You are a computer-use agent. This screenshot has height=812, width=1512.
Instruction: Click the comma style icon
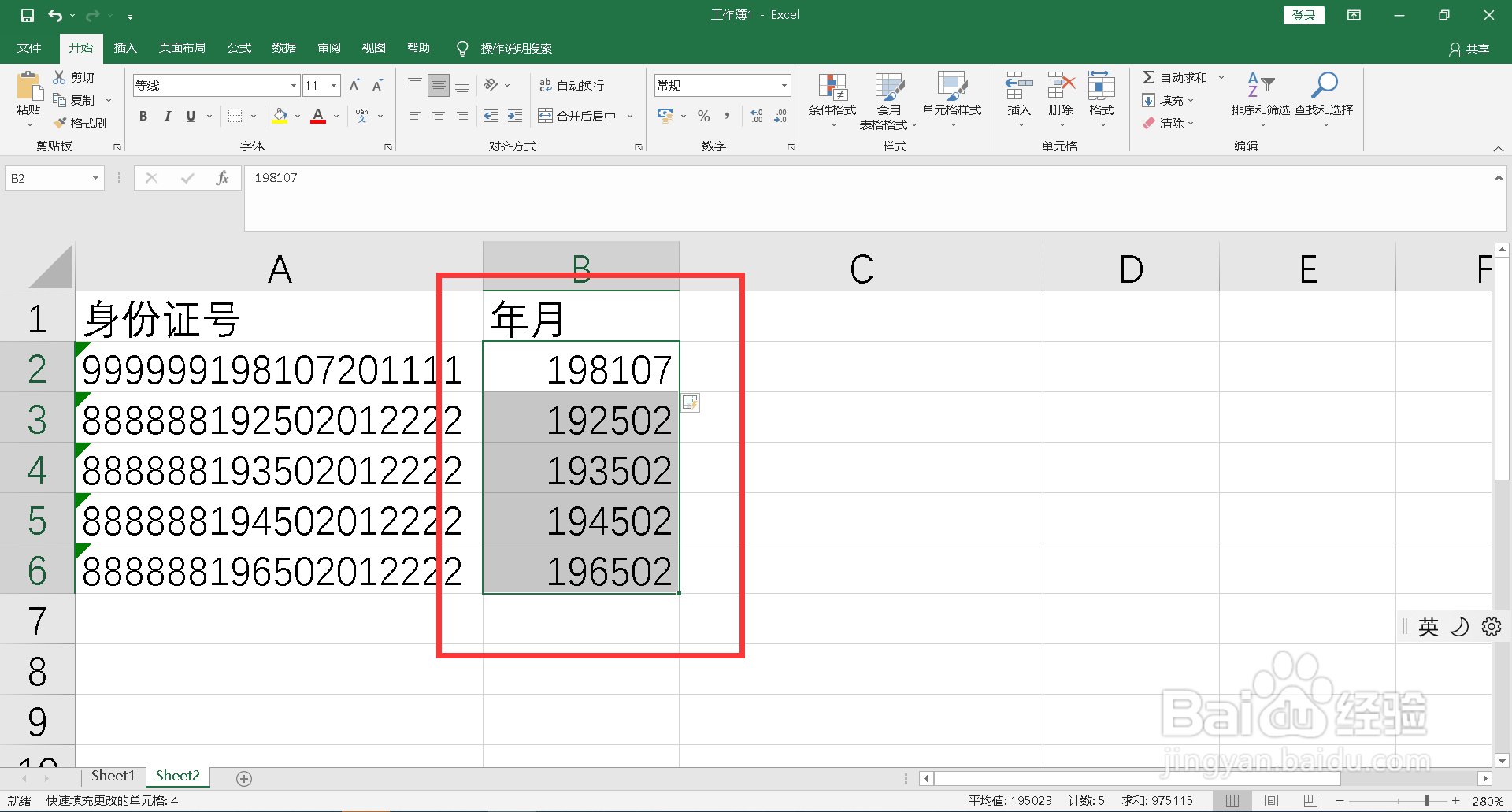[727, 116]
